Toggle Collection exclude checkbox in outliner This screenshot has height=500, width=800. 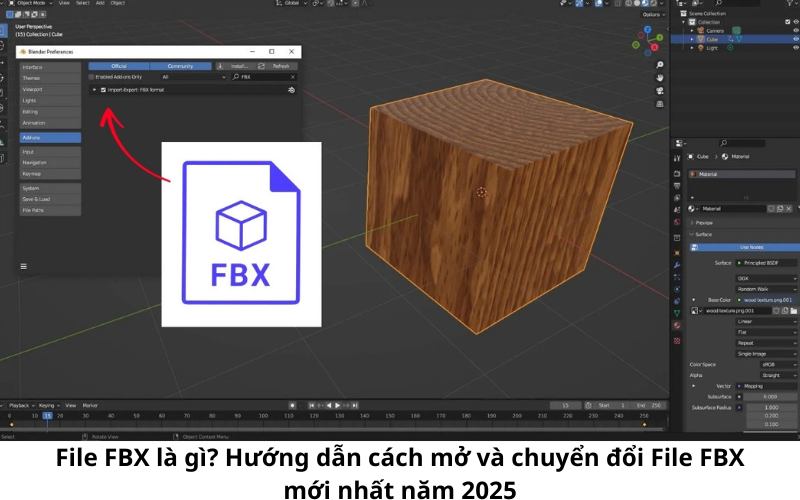(788, 22)
